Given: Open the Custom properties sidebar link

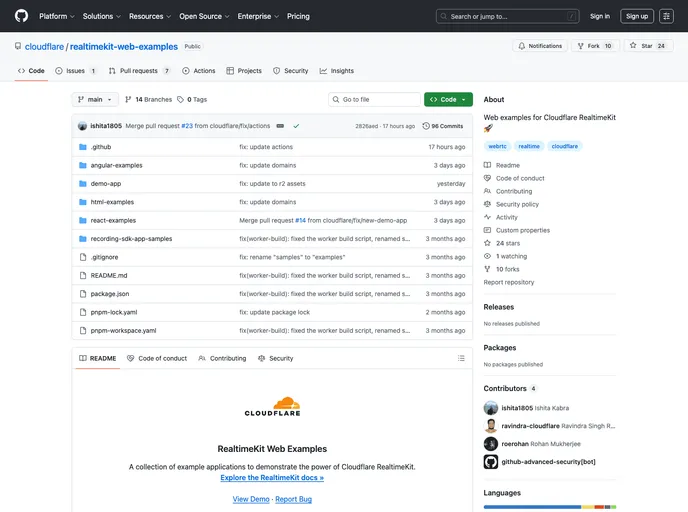Looking at the screenshot, I should coord(522,230).
